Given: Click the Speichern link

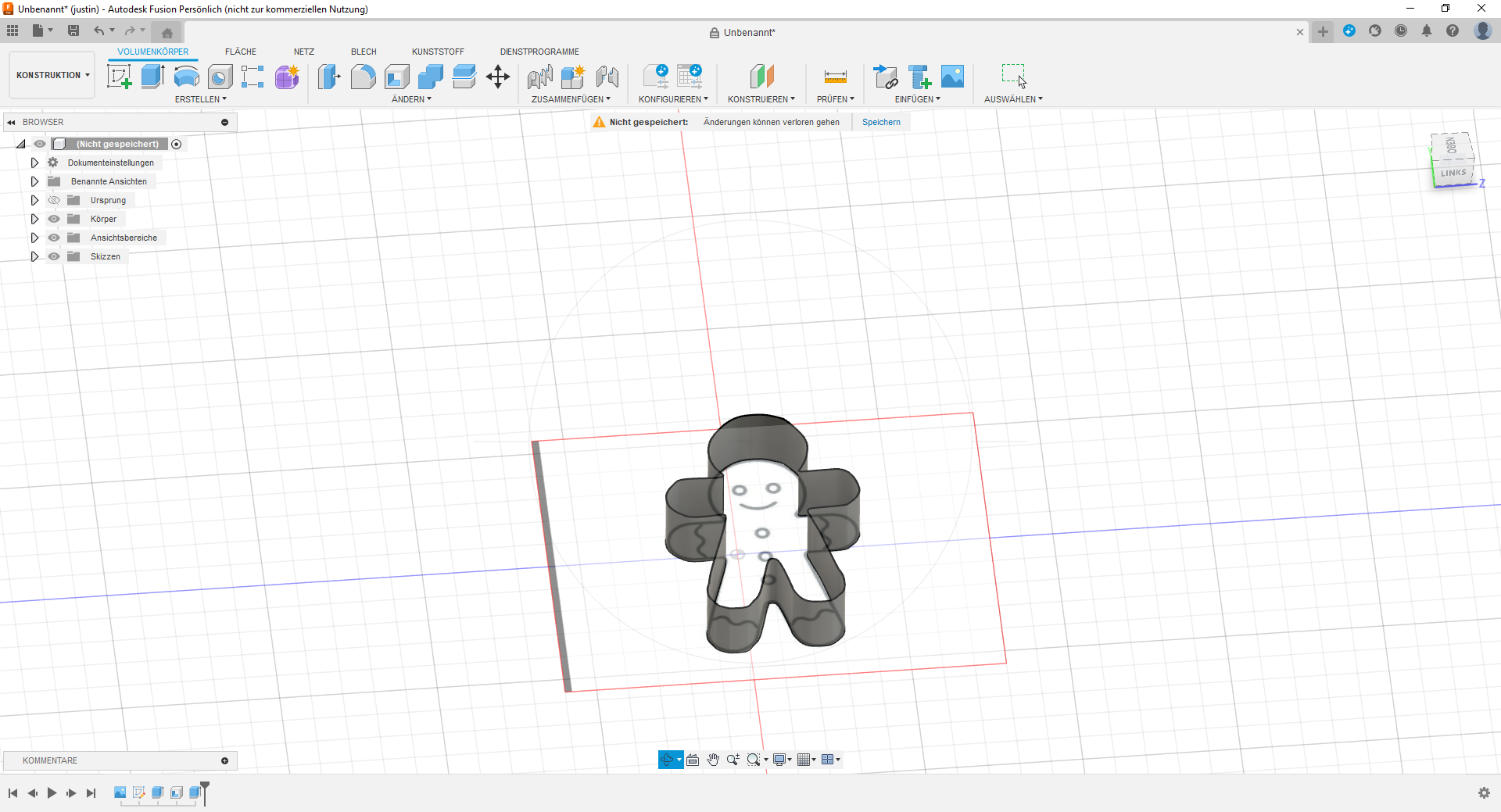Looking at the screenshot, I should coord(881,122).
